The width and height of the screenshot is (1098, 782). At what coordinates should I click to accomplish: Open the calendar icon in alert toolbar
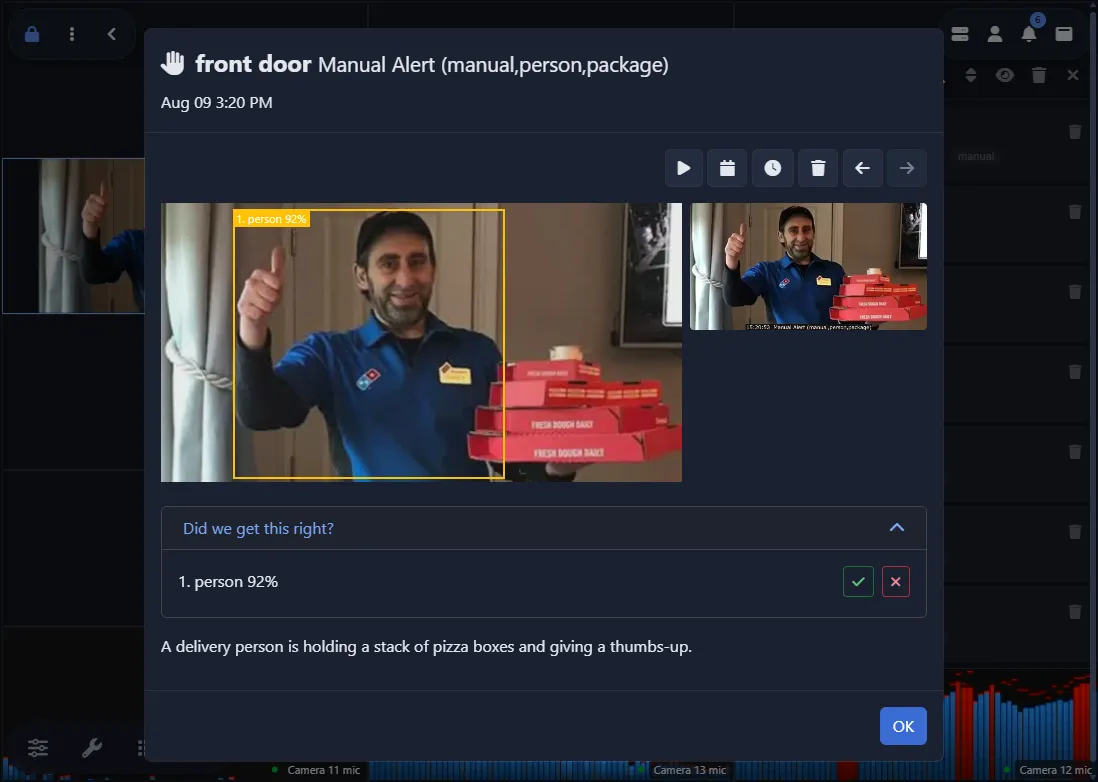728,168
